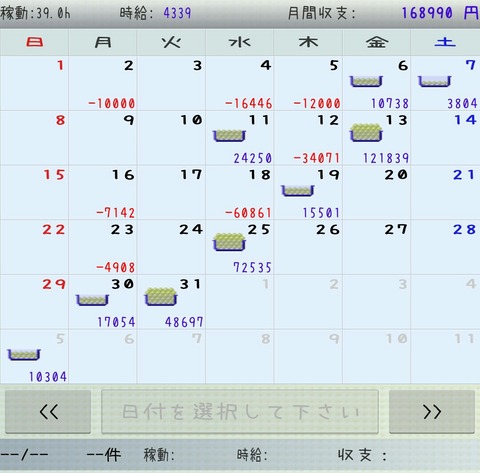Viewport: 480px width, 473px height.
Task: Click the hourly wage 4339 value
Action: pos(177,13)
